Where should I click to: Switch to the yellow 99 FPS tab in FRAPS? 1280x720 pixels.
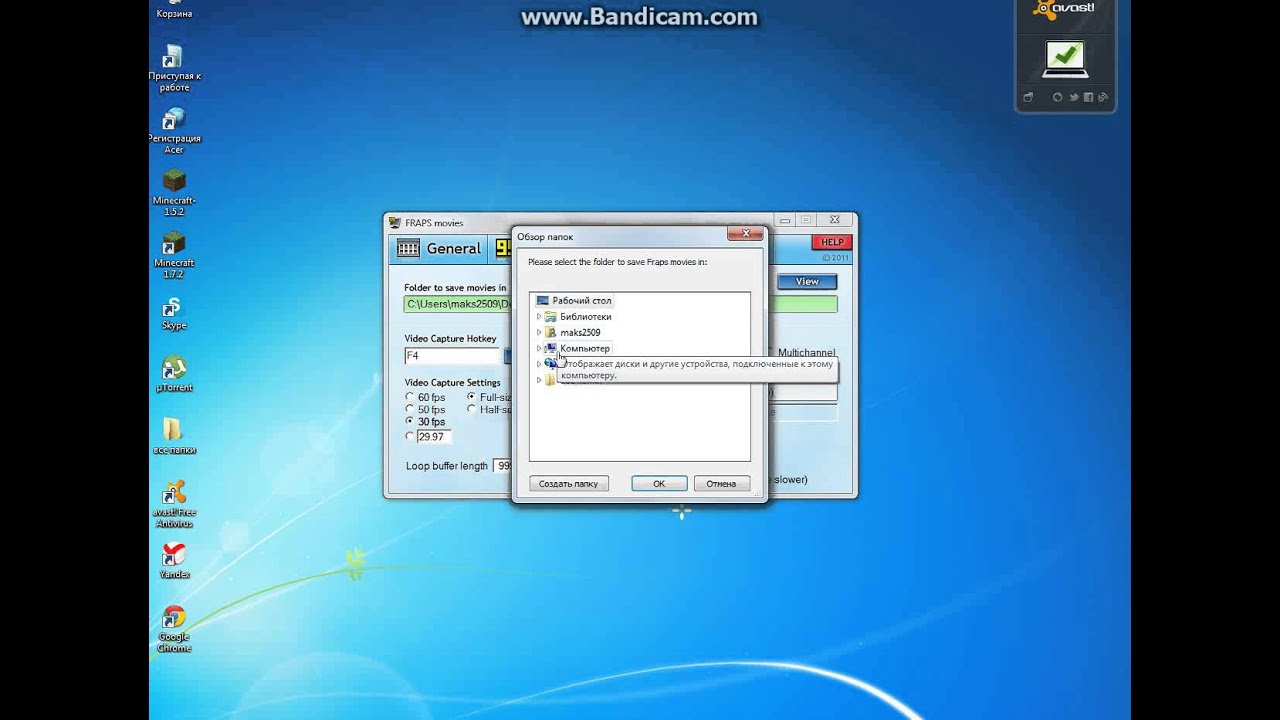click(503, 249)
